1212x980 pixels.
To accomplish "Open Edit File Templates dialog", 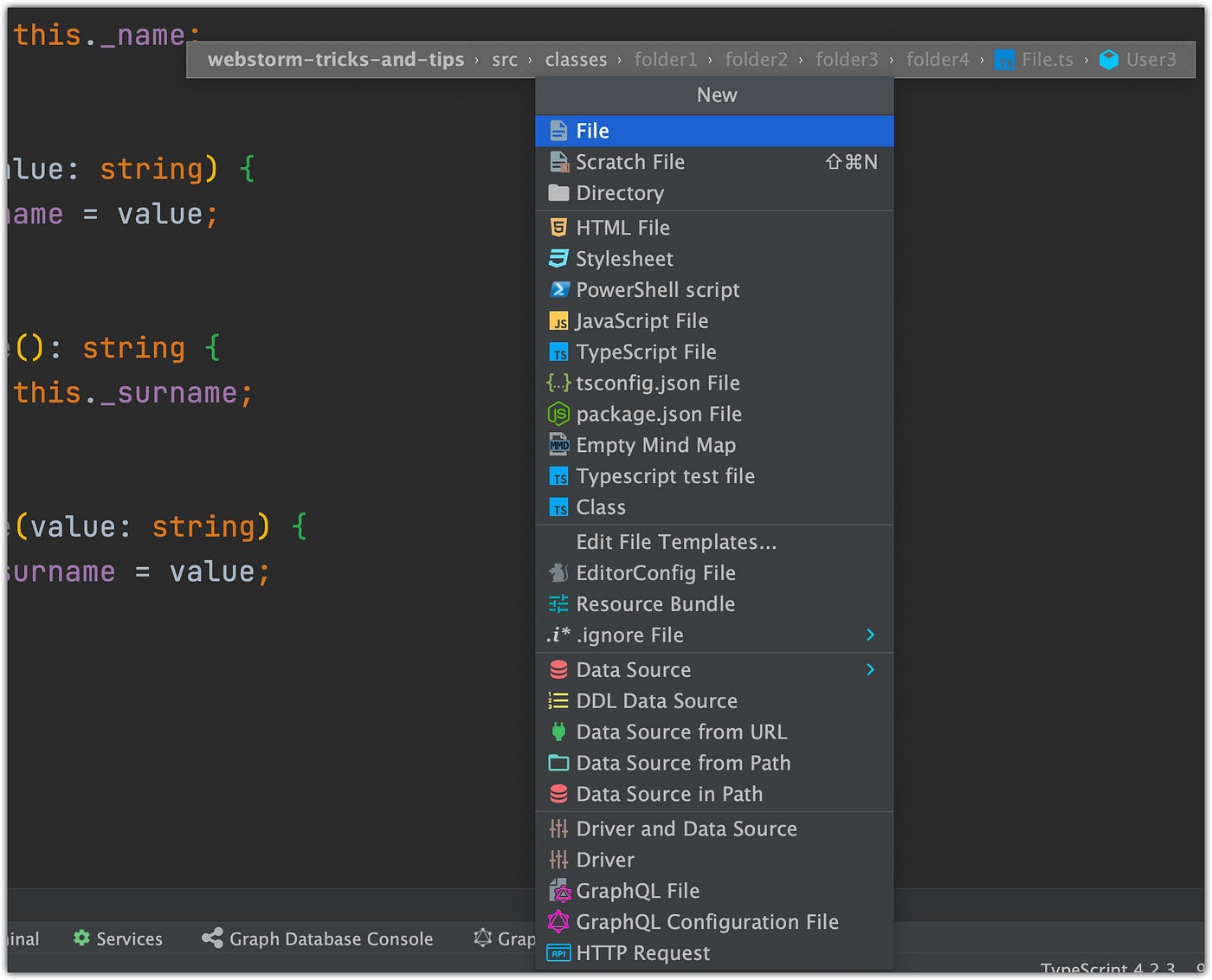I will point(676,541).
